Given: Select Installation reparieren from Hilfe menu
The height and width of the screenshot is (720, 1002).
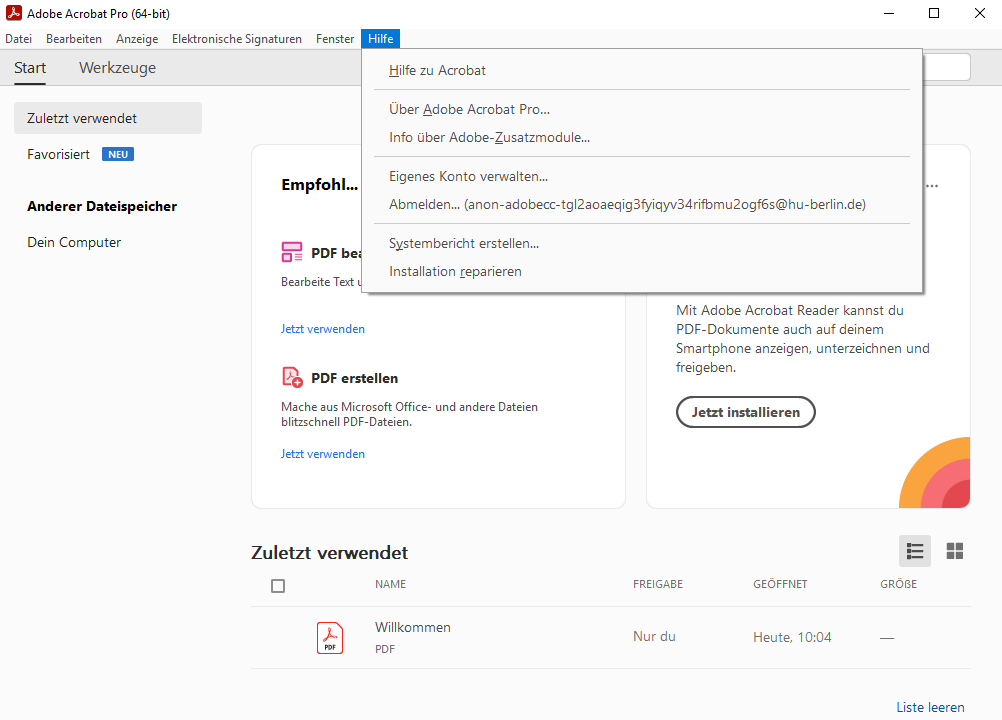Looking at the screenshot, I should tap(455, 271).
